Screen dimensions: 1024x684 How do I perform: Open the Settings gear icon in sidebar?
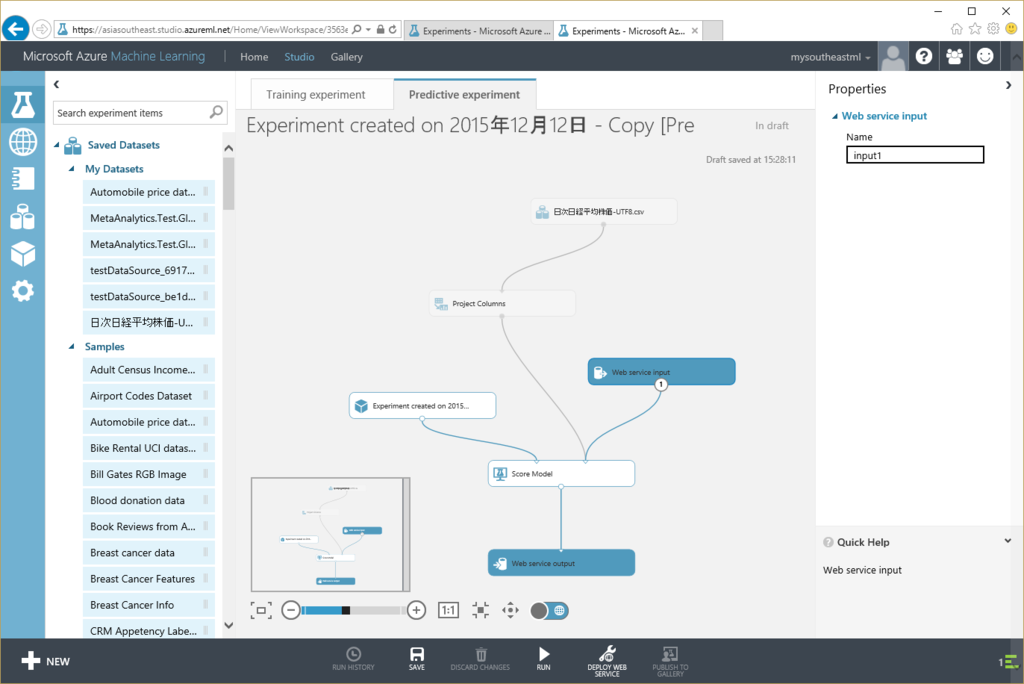click(x=23, y=291)
